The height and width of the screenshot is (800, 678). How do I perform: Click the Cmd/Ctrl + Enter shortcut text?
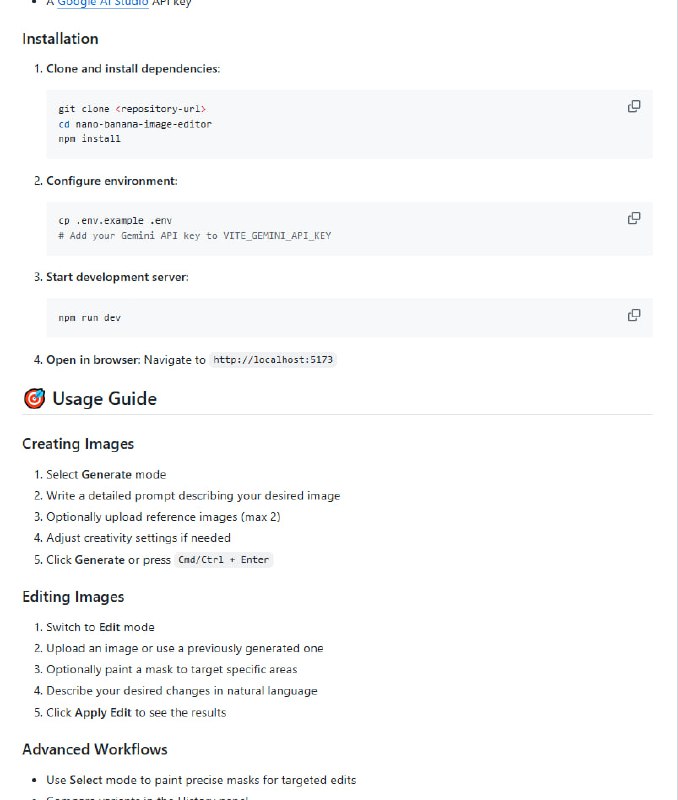click(x=224, y=560)
